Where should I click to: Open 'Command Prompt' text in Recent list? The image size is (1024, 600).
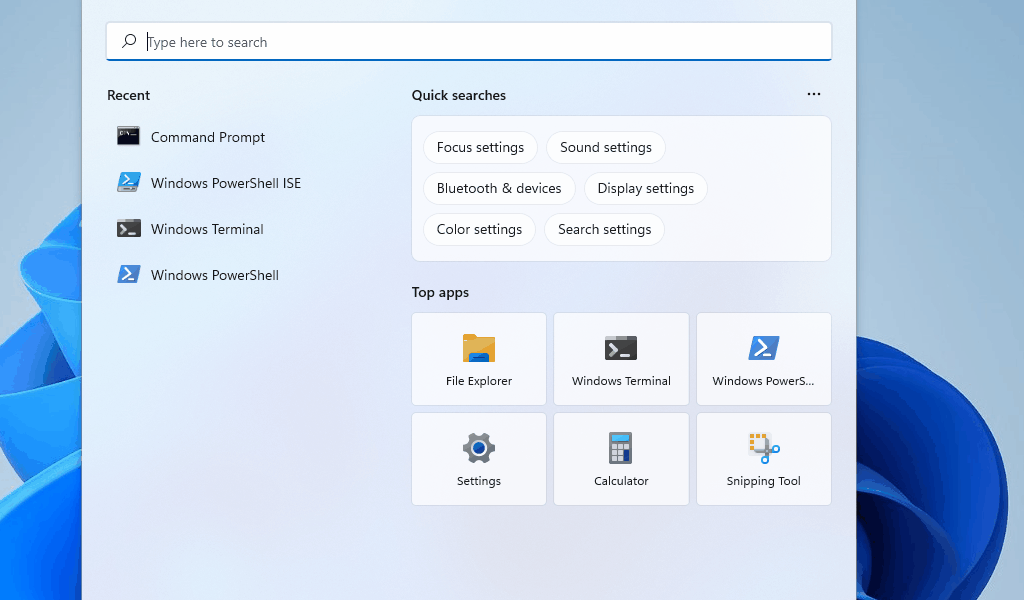(x=208, y=137)
